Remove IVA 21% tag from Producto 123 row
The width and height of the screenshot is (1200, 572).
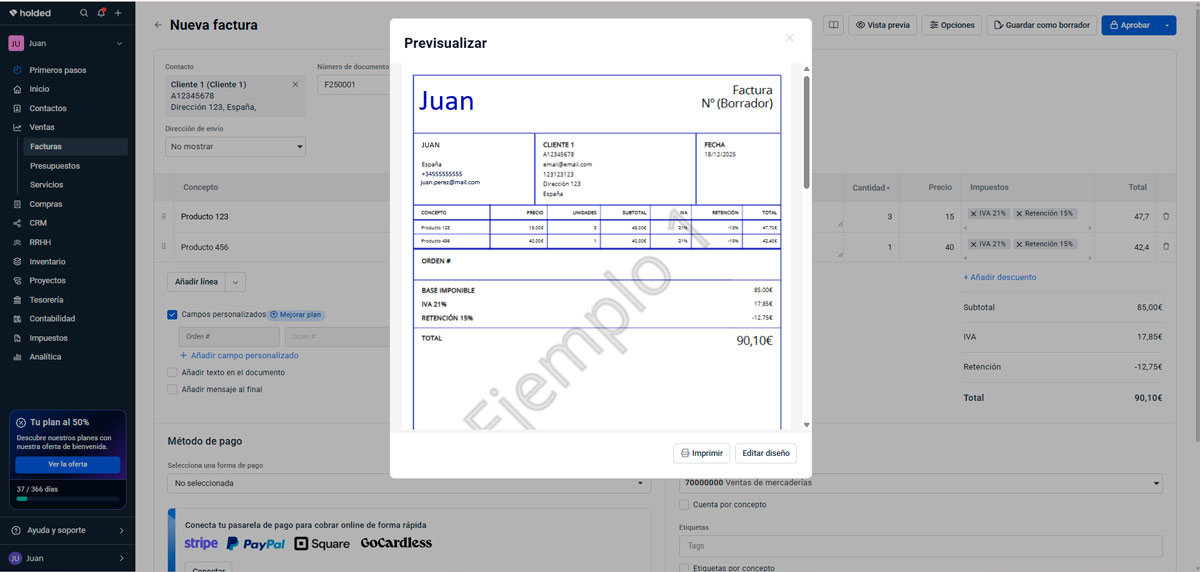pos(974,214)
